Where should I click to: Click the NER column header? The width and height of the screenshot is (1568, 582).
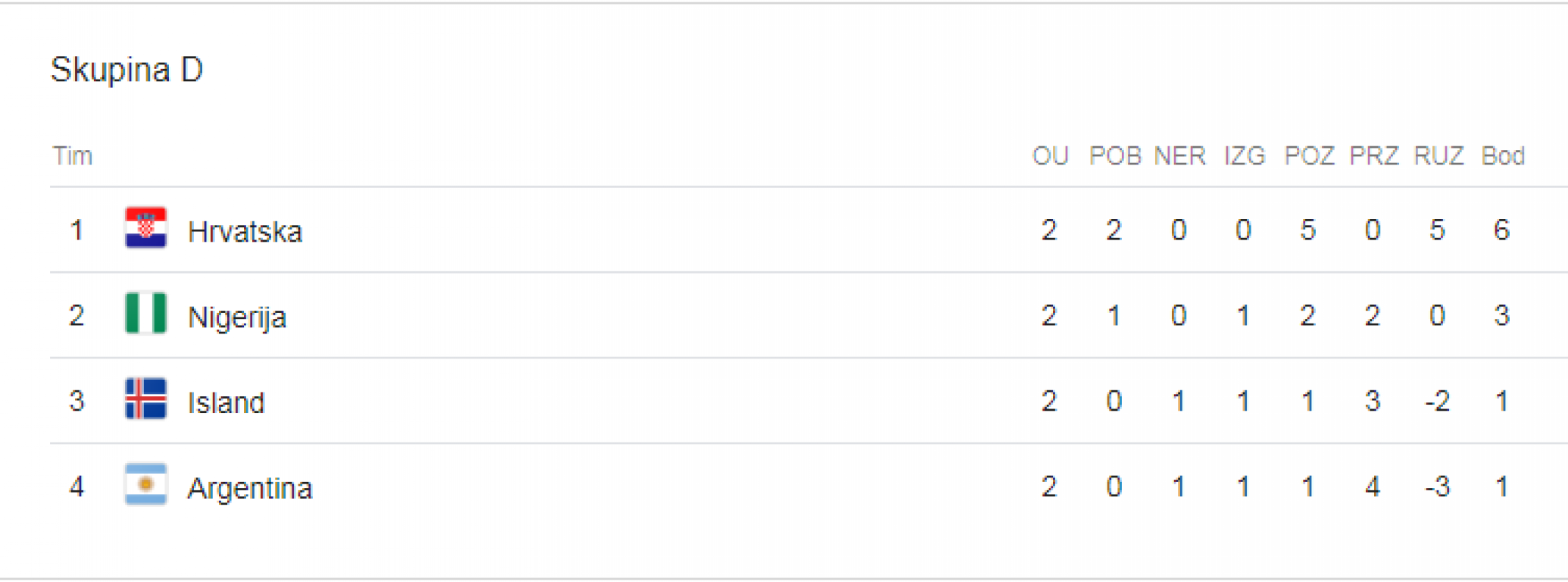point(1179,156)
